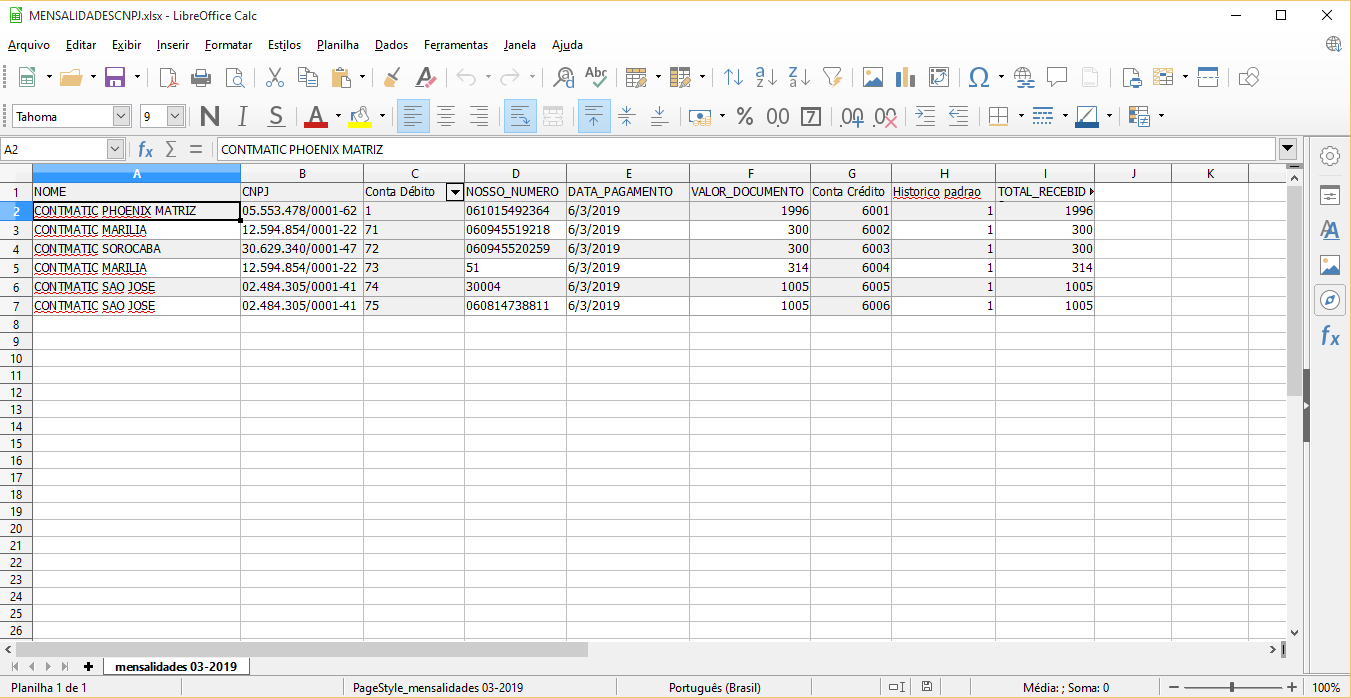Click the Sum sigma icon
The width and height of the screenshot is (1351, 698).
pos(170,149)
